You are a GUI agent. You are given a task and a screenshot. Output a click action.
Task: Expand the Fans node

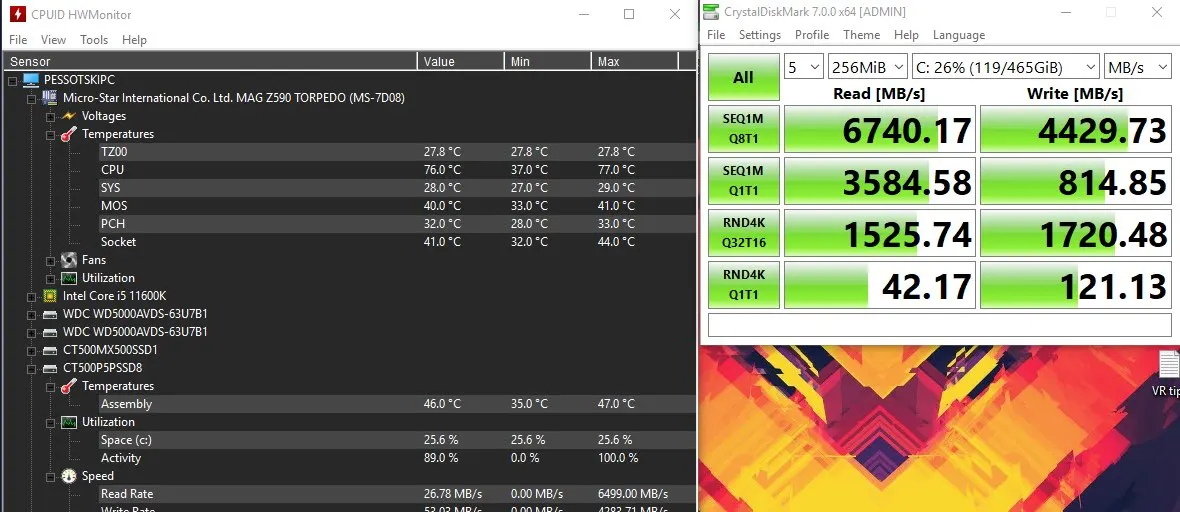[x=50, y=261]
